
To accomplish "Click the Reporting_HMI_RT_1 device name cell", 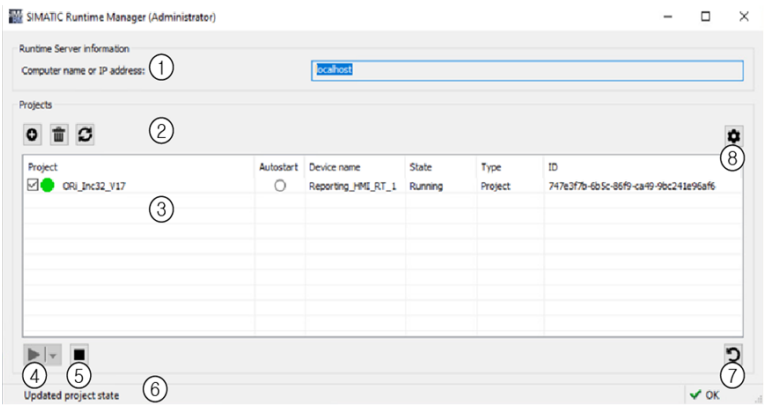I will tap(353, 186).
